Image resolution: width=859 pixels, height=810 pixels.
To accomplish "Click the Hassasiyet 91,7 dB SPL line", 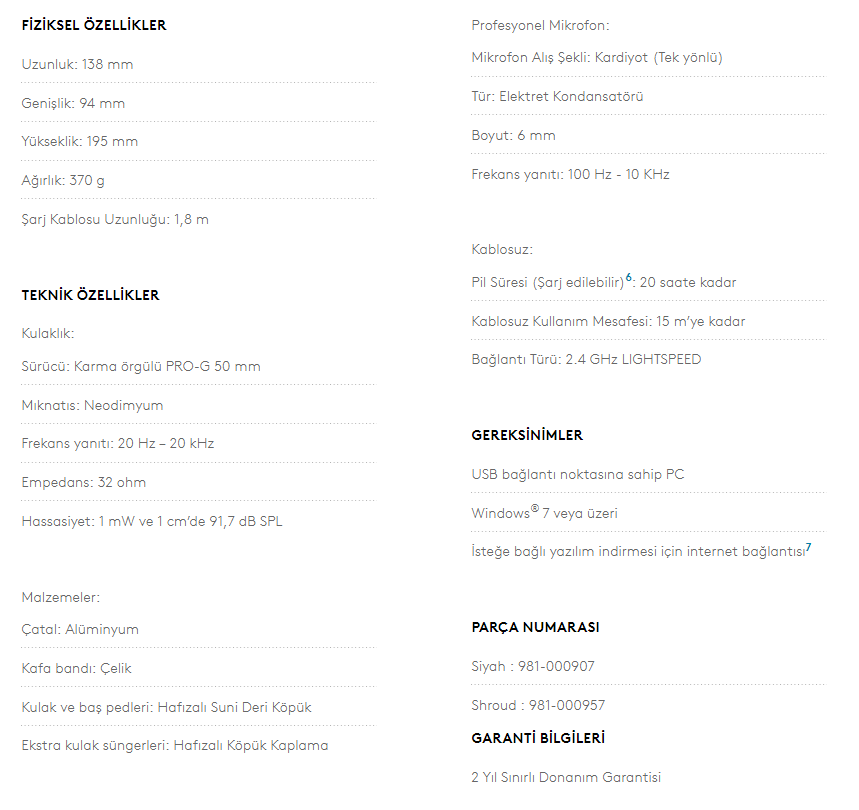I will pos(152,521).
